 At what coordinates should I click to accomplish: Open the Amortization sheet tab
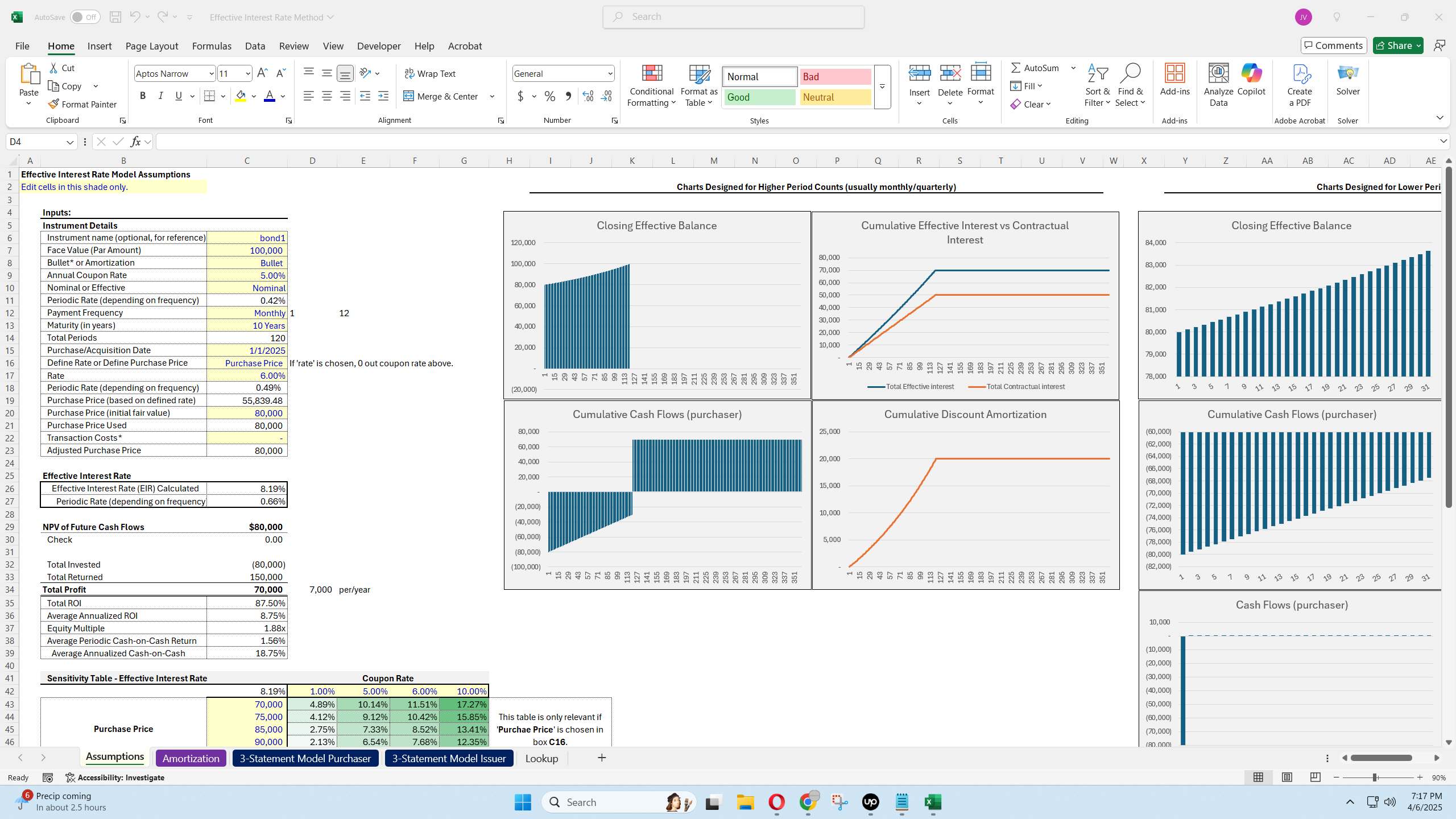[191, 758]
